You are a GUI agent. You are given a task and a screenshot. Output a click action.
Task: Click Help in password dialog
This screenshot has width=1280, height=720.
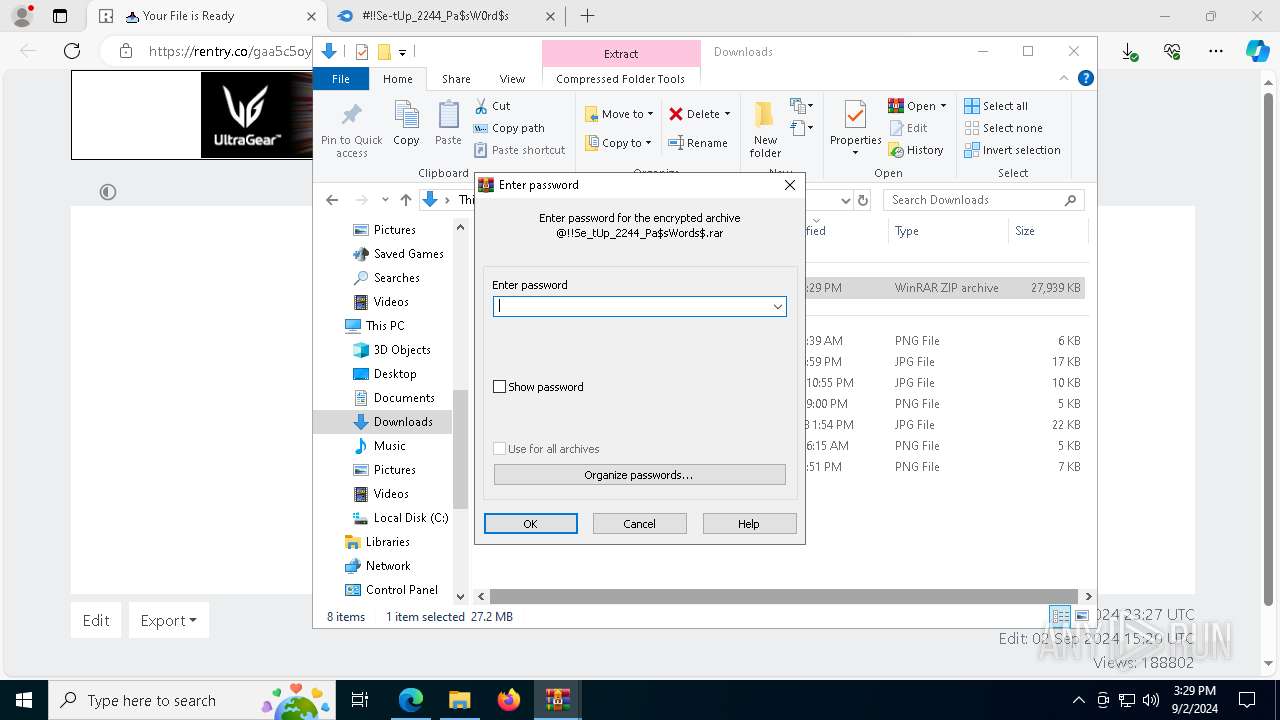[x=749, y=524]
